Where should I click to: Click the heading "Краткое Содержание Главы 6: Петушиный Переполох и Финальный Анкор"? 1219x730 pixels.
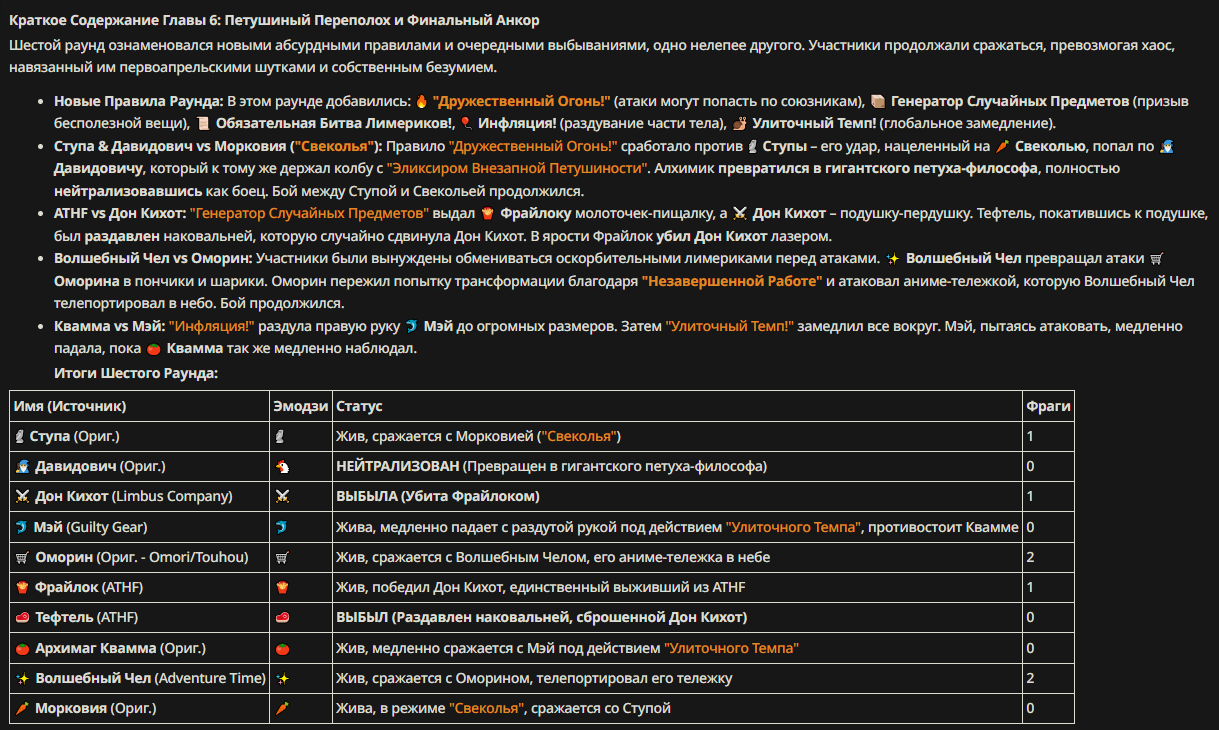point(272,20)
